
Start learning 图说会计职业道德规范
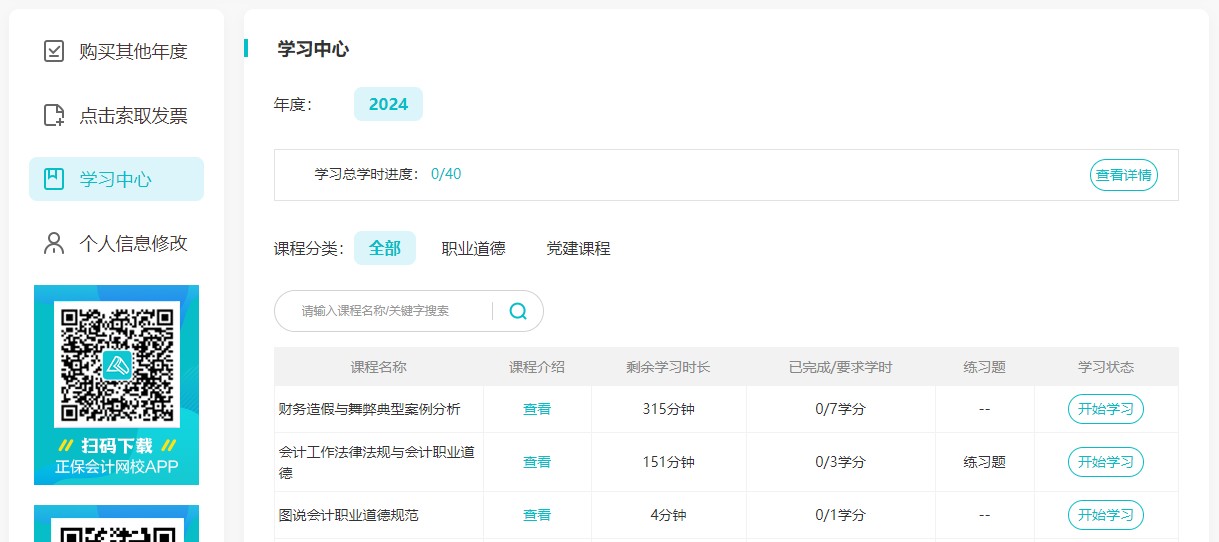tap(1105, 515)
